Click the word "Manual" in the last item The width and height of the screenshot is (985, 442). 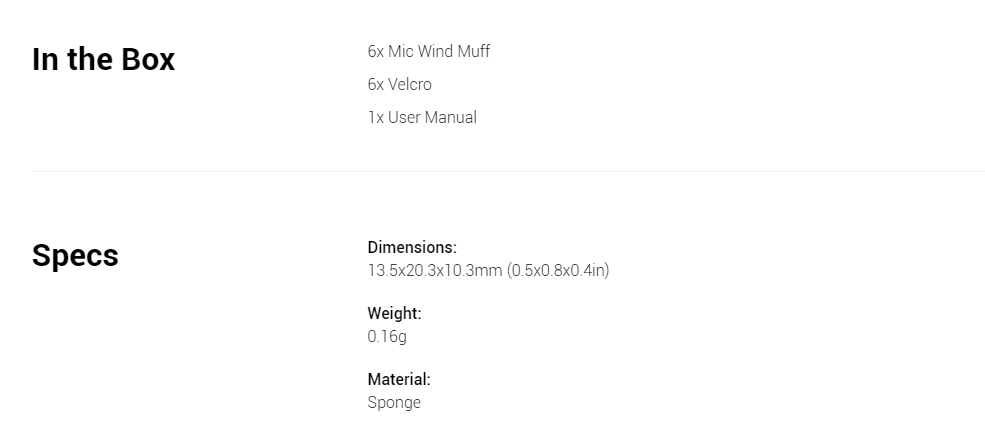(x=454, y=117)
